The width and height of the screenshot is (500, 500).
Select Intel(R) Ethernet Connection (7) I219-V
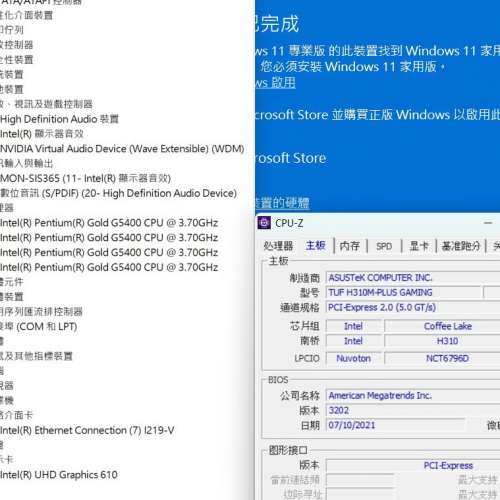coord(87,430)
